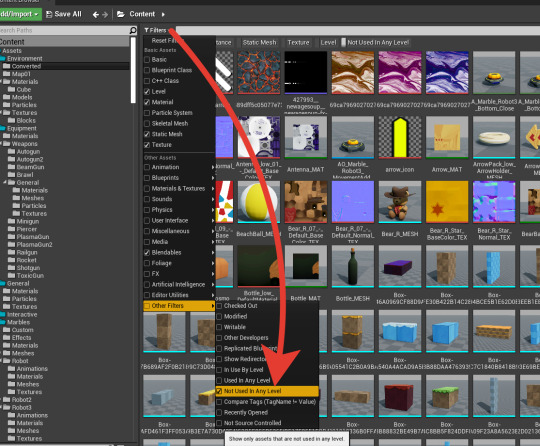Uncheck the Static Mesh filter checkbox
This screenshot has height=446, width=540.
(x=147, y=134)
